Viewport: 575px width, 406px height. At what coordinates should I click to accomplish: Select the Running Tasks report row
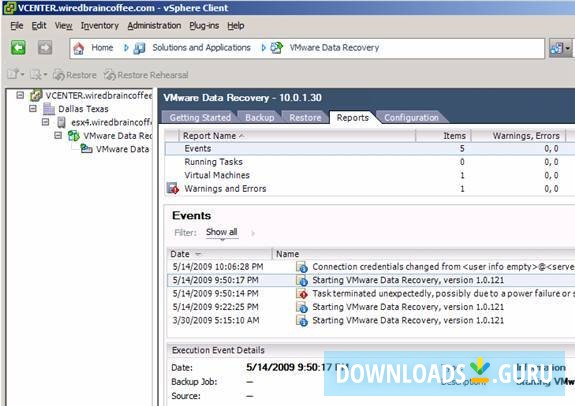pos(370,162)
